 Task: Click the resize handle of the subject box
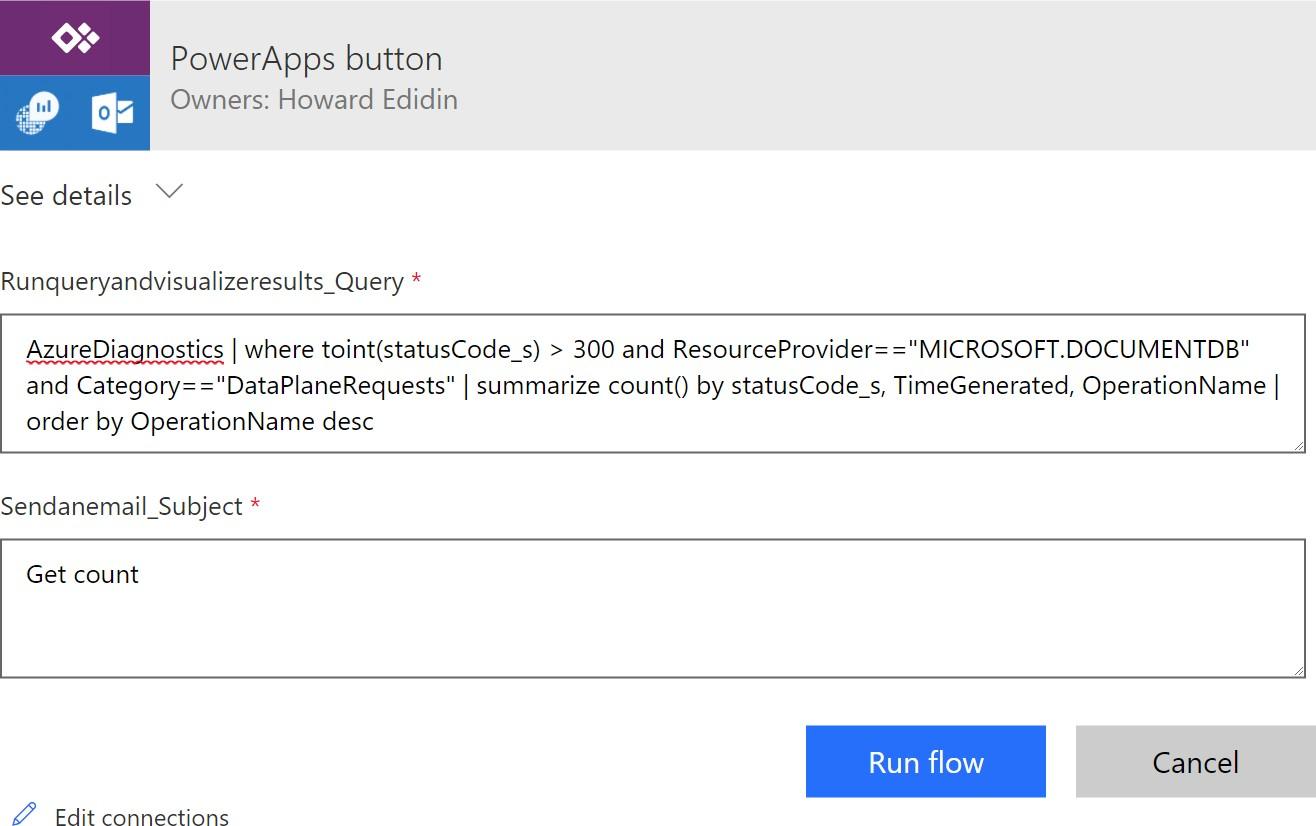tap(1297, 670)
